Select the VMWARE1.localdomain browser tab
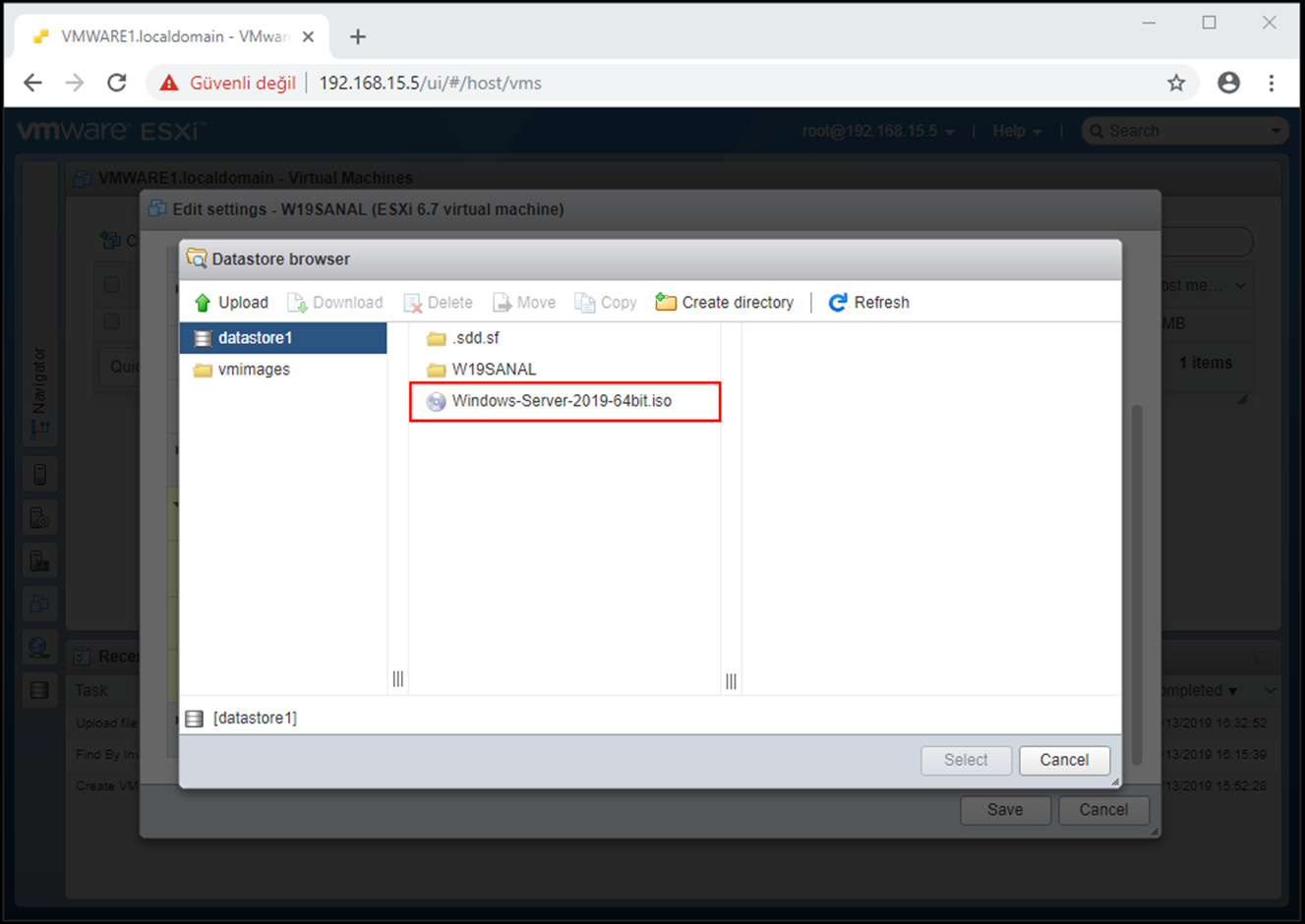 coord(172,36)
